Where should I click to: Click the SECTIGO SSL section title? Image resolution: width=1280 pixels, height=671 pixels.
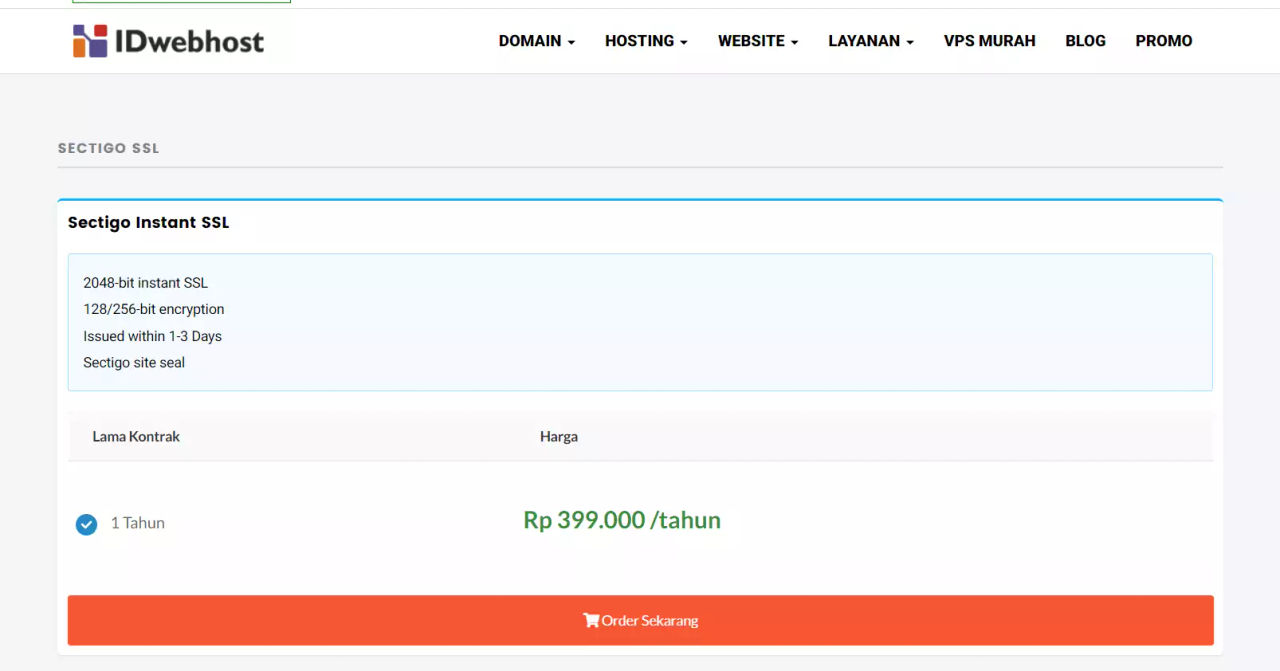tap(109, 148)
